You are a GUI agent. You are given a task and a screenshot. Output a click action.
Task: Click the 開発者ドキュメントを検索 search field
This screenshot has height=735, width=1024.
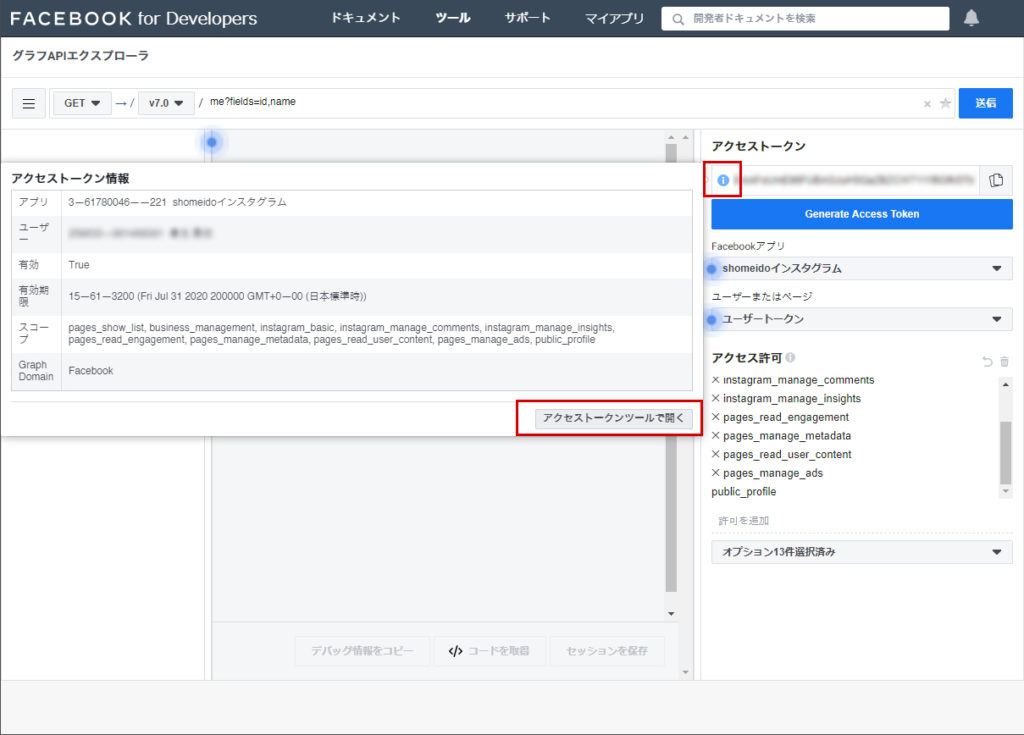click(815, 18)
